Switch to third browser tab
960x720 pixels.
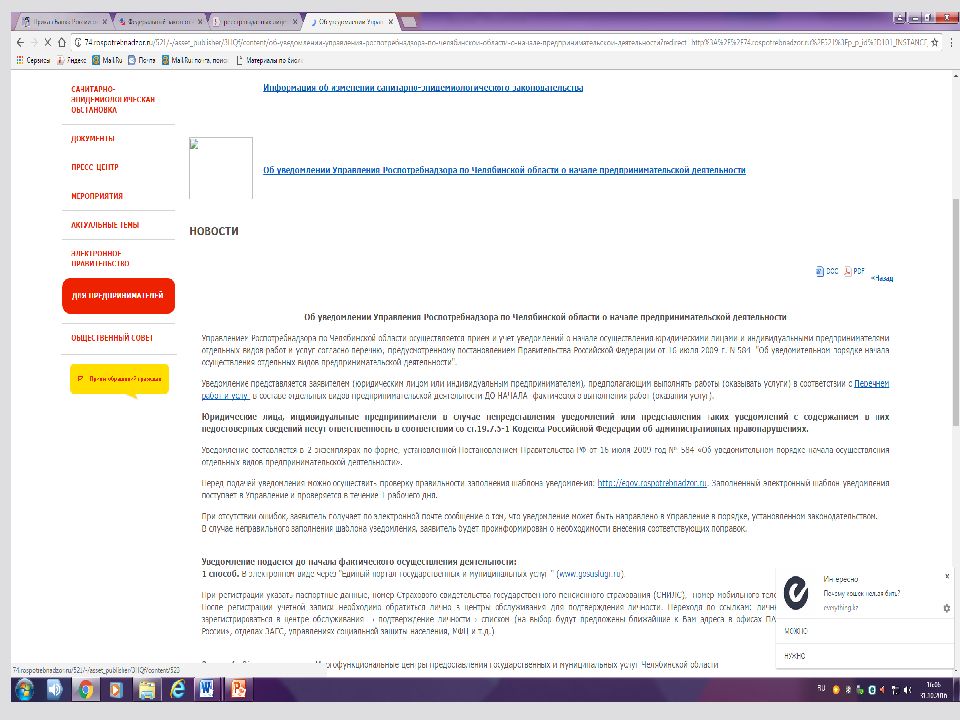pyautogui.click(x=253, y=21)
